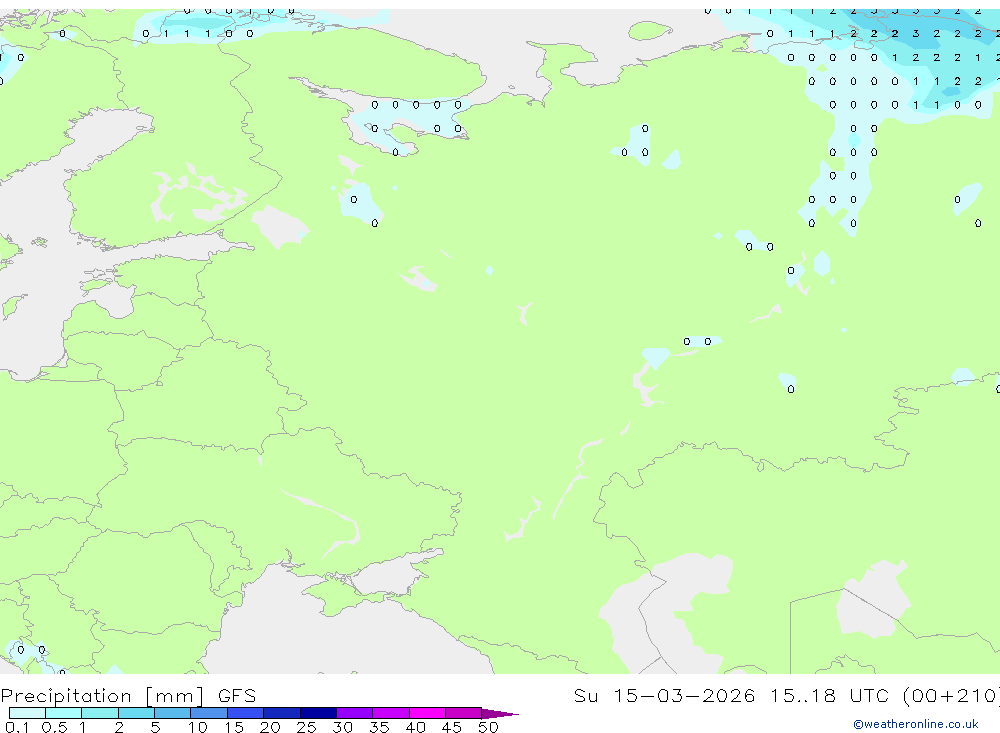
Task: Click the '(00+210)' run offset text
Action: click(952, 695)
